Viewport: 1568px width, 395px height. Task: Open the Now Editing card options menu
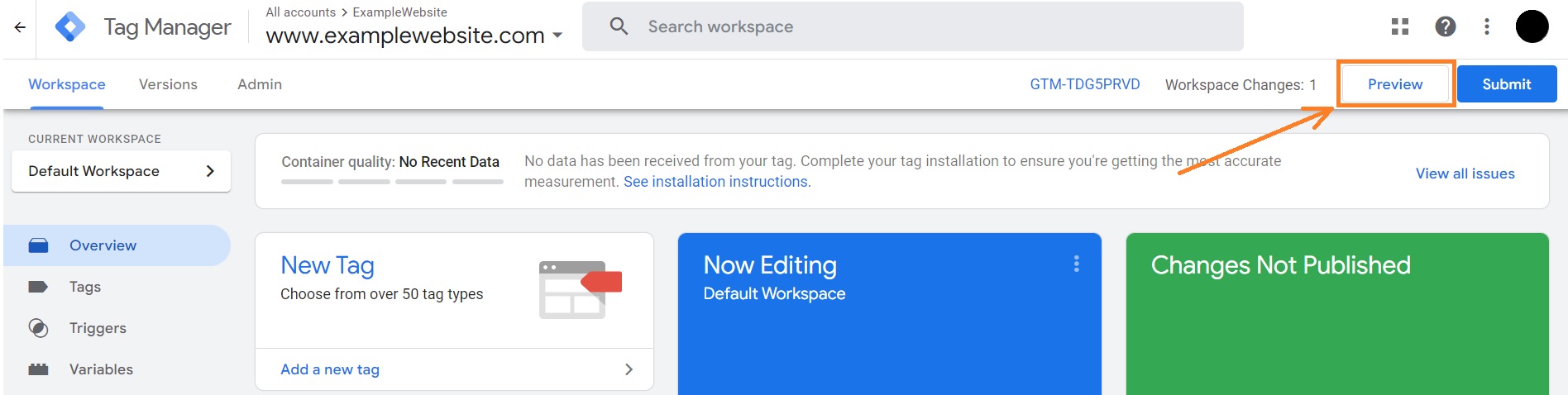coord(1076,264)
